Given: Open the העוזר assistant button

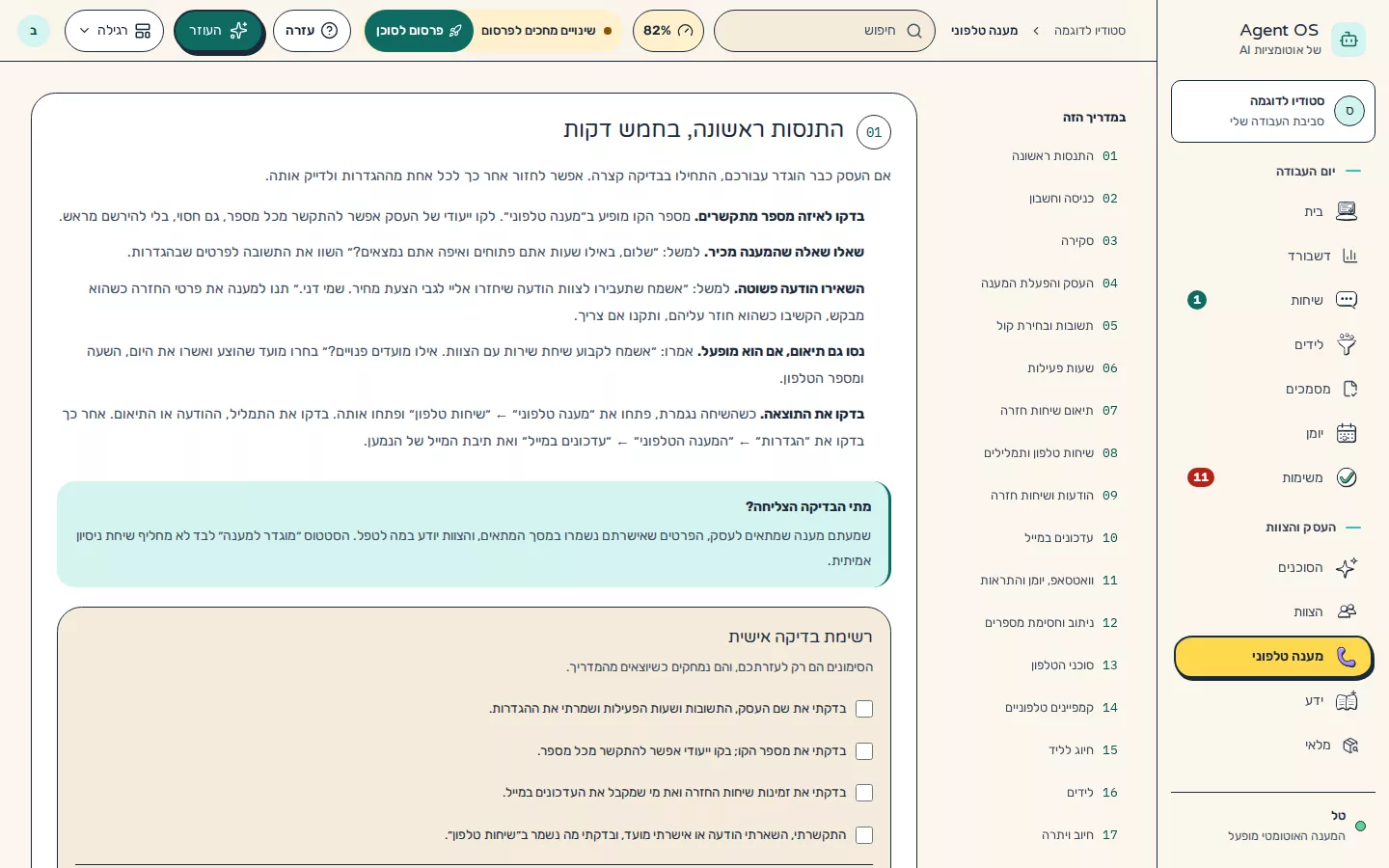Looking at the screenshot, I should click(218, 31).
